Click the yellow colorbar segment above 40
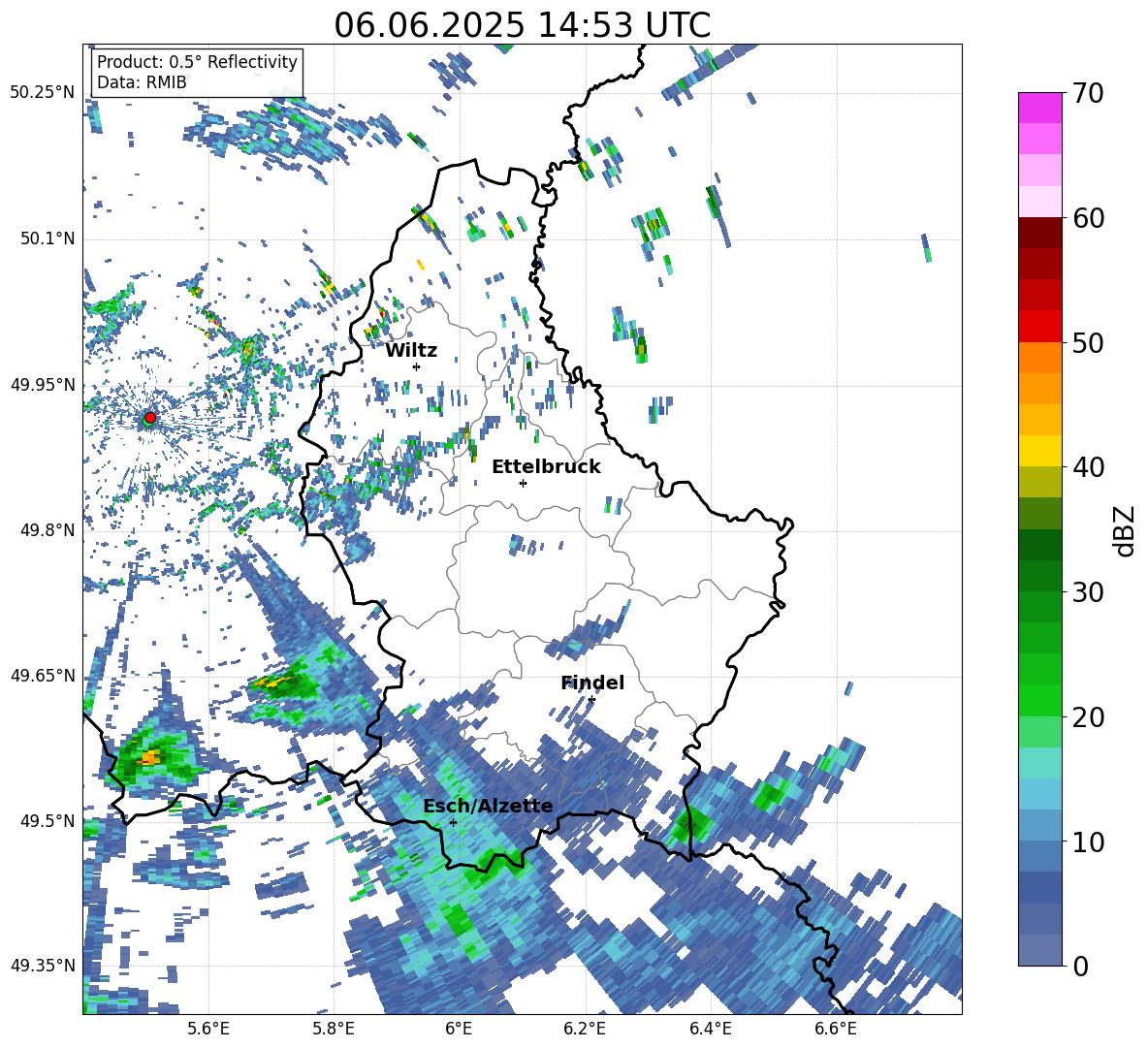 tap(1039, 452)
